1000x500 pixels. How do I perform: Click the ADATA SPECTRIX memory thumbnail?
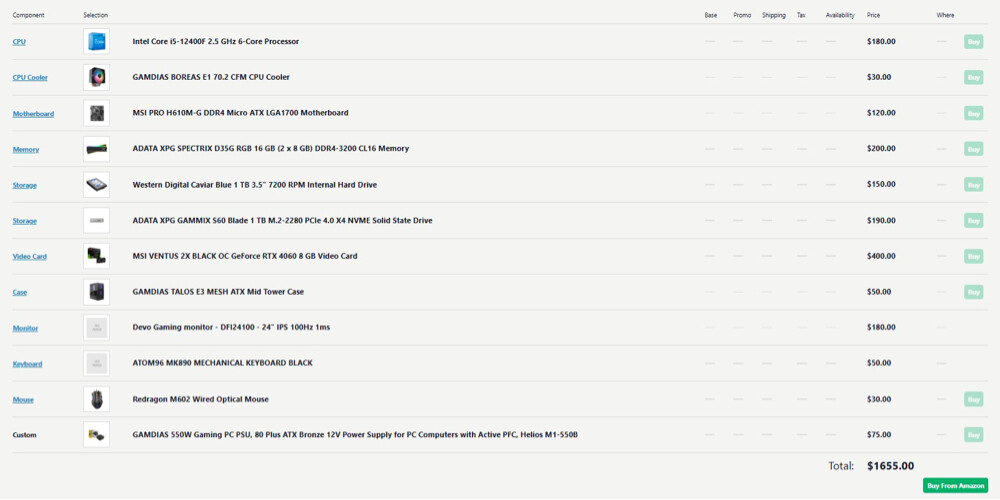[x=96, y=149]
